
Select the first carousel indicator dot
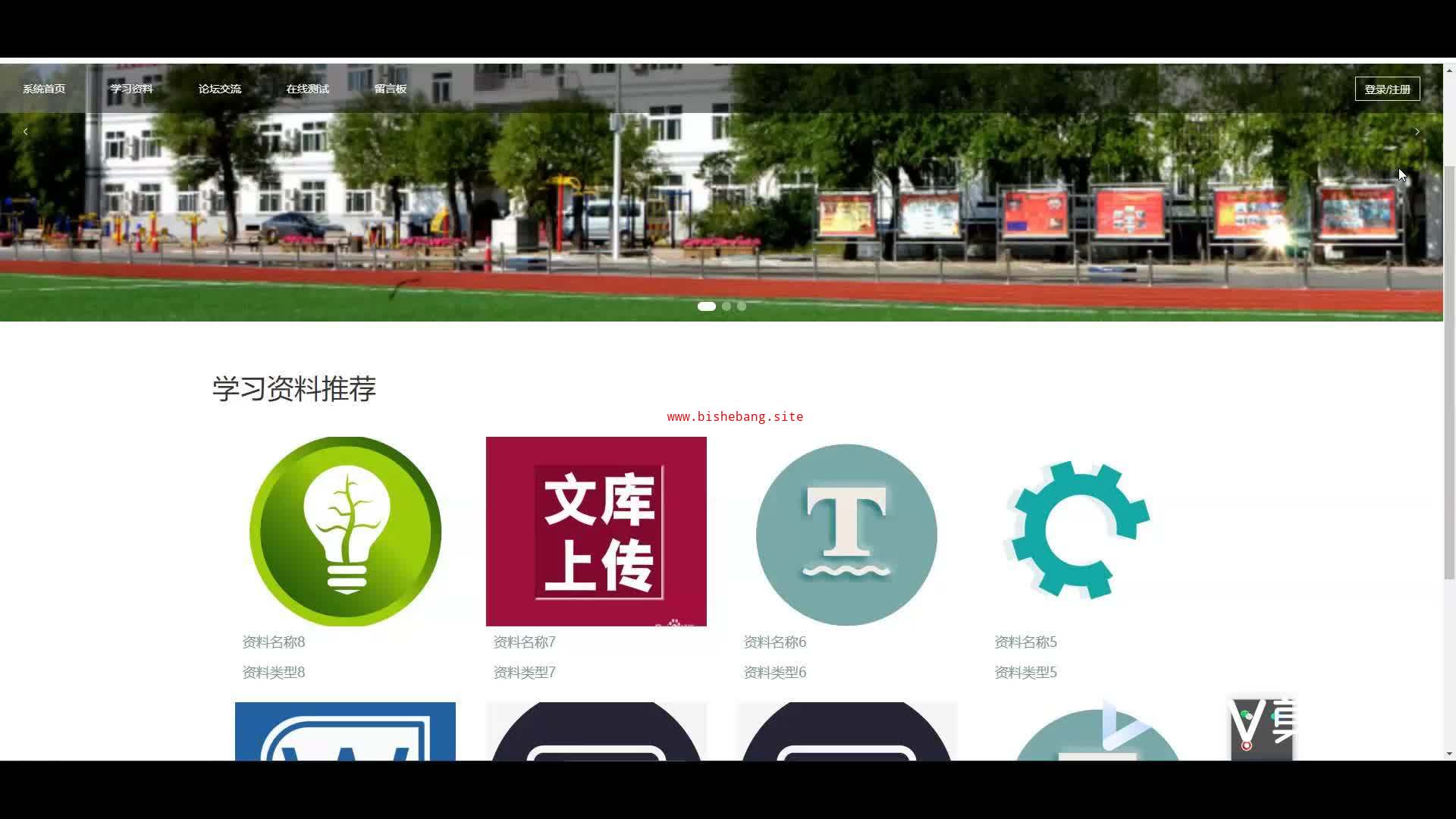[x=706, y=306]
